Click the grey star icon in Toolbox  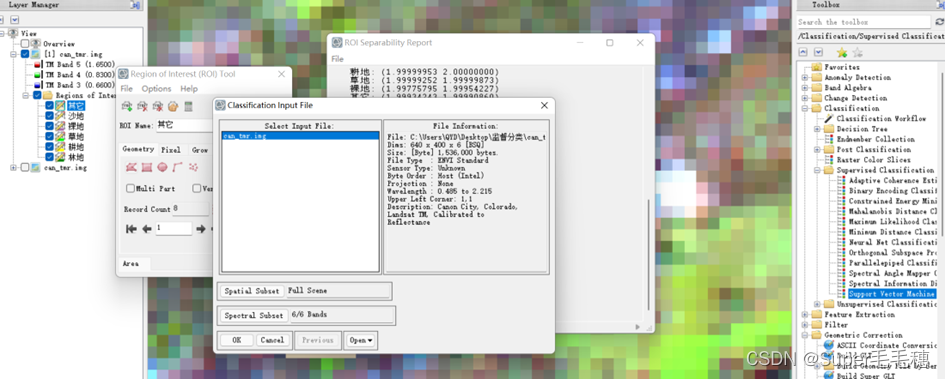pyautogui.click(x=857, y=52)
